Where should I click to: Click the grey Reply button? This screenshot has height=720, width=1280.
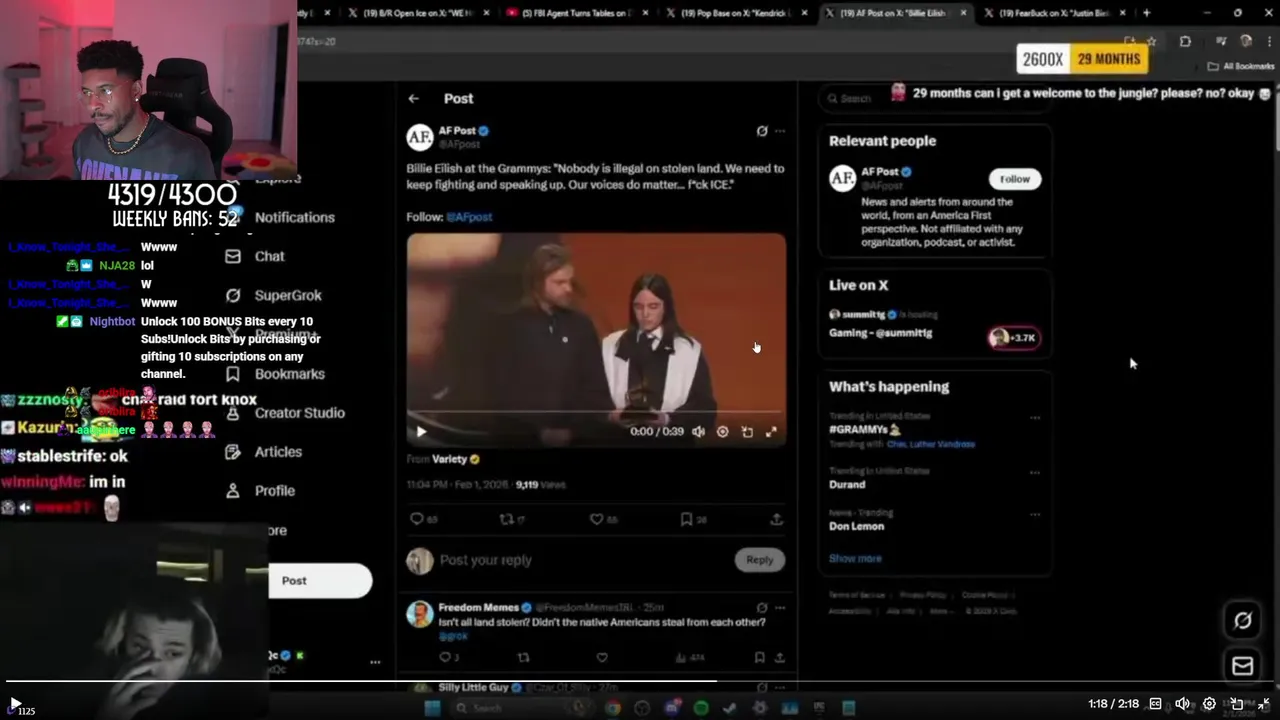tap(759, 560)
